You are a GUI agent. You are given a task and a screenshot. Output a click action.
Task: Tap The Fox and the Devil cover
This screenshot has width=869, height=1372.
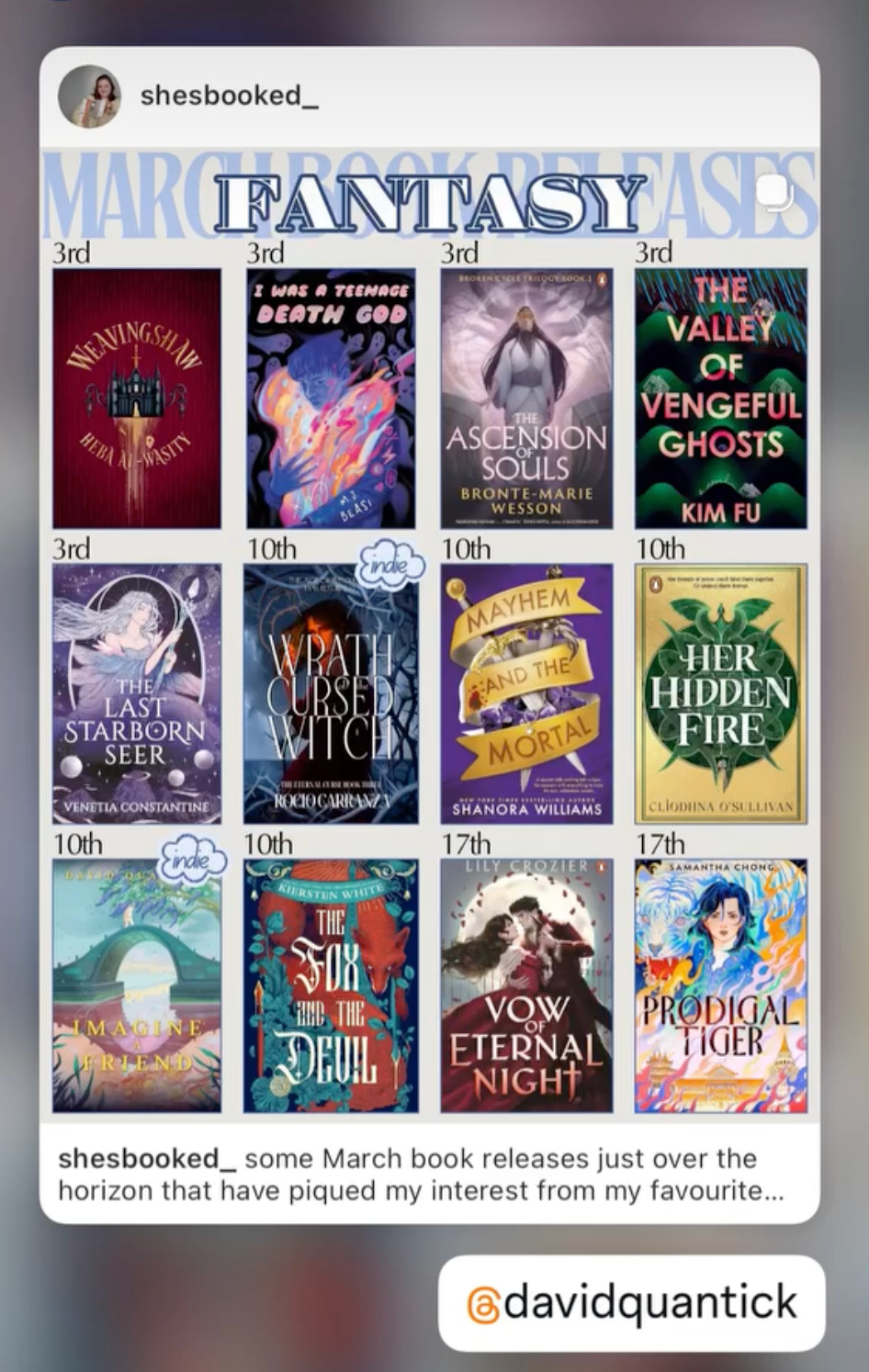[x=331, y=986]
